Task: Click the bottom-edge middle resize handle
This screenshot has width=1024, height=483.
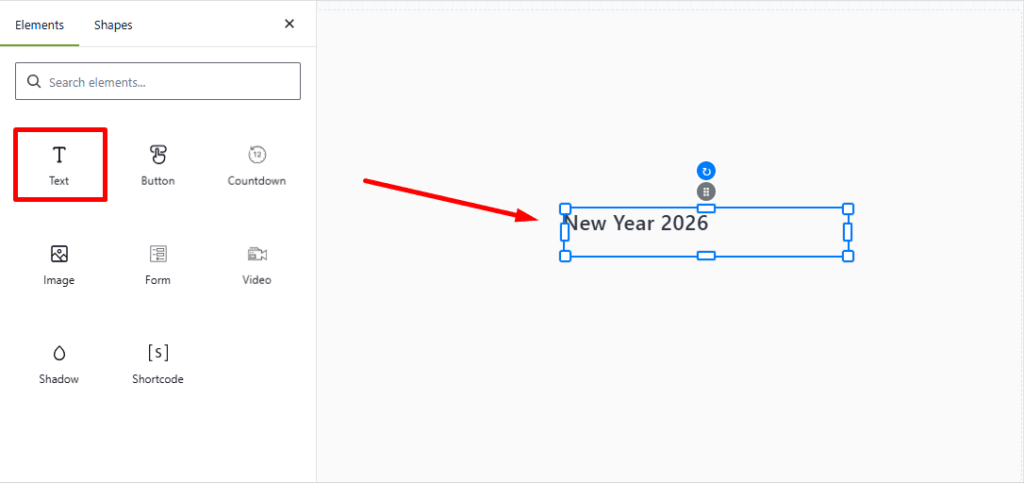Action: coord(706,256)
